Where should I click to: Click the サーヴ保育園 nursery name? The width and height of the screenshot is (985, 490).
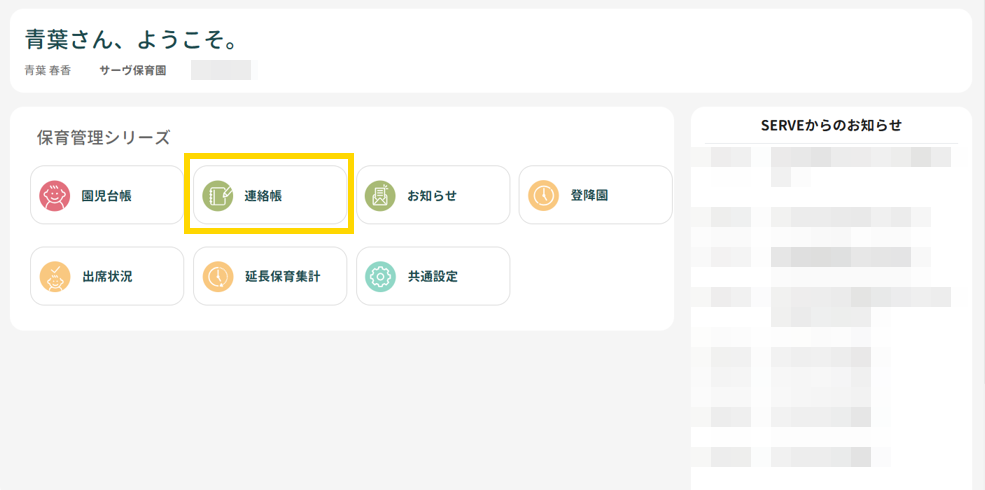pyautogui.click(x=132, y=71)
